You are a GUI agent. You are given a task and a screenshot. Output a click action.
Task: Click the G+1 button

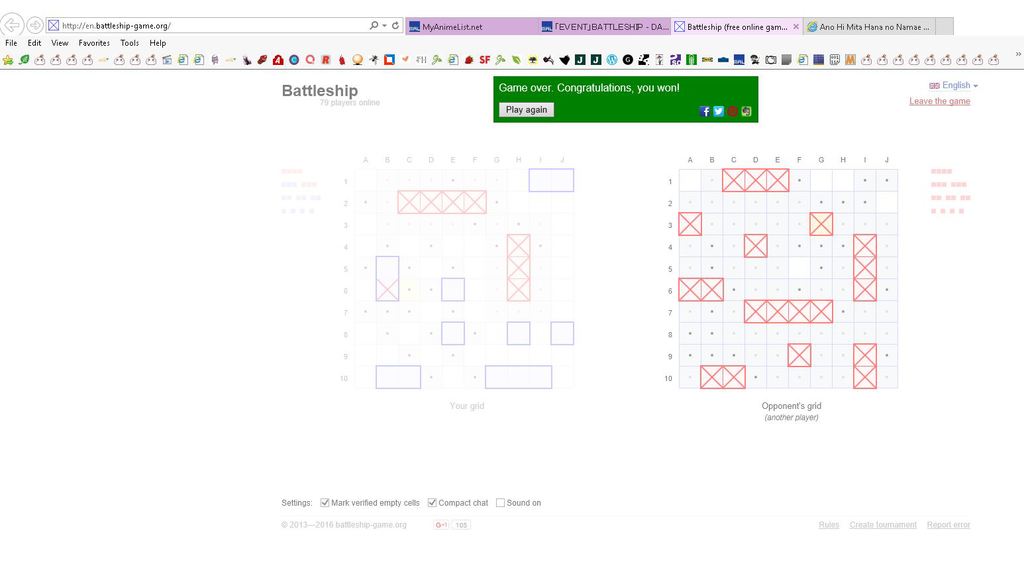[x=441, y=525]
